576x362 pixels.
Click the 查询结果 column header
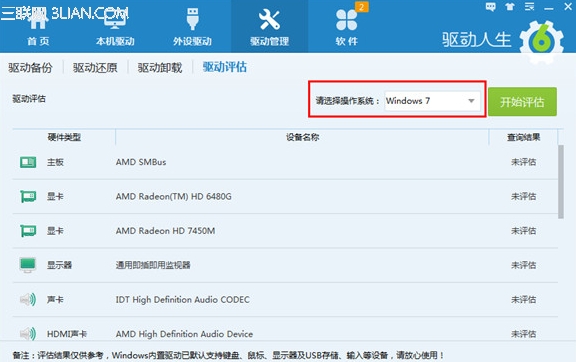523,137
